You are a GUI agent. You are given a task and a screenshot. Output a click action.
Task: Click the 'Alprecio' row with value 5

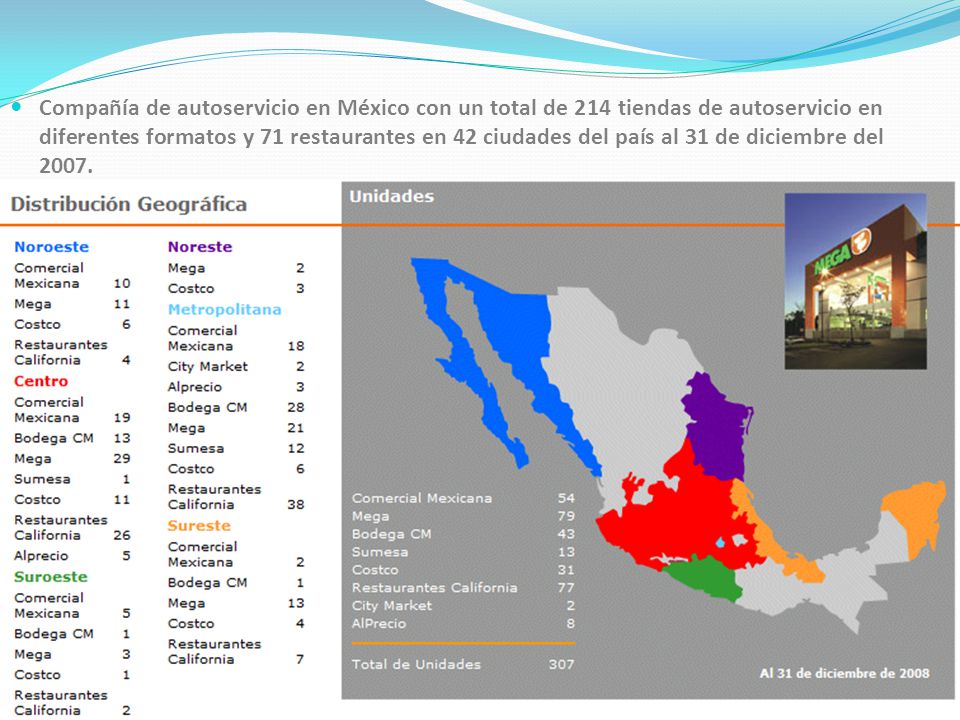(72, 556)
